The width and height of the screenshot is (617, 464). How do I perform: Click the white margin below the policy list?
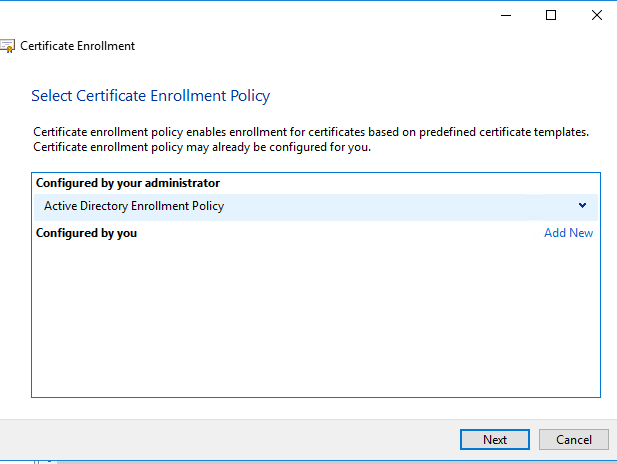point(316,408)
